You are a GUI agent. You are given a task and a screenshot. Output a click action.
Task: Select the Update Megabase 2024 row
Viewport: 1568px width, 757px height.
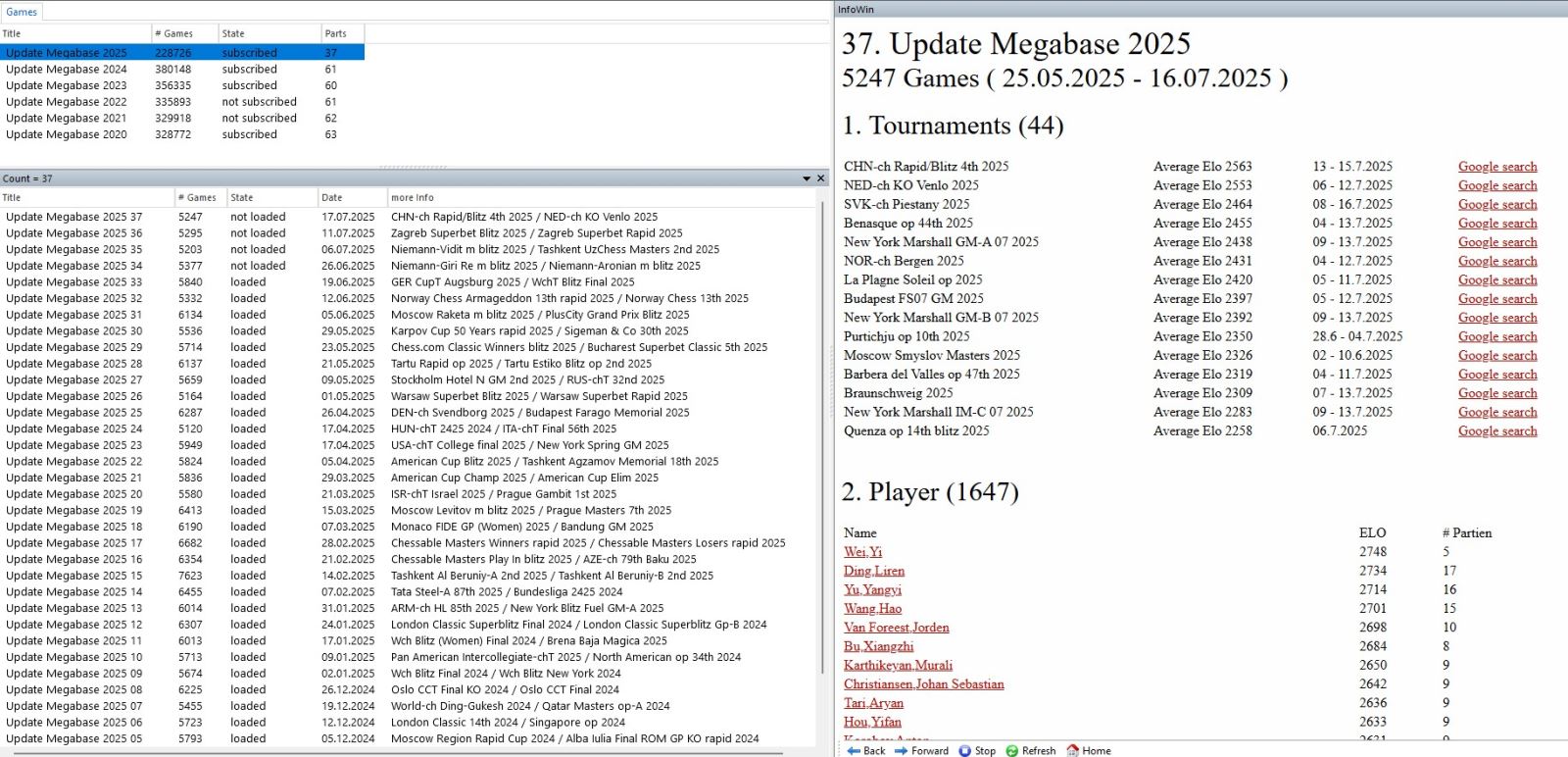[x=182, y=70]
